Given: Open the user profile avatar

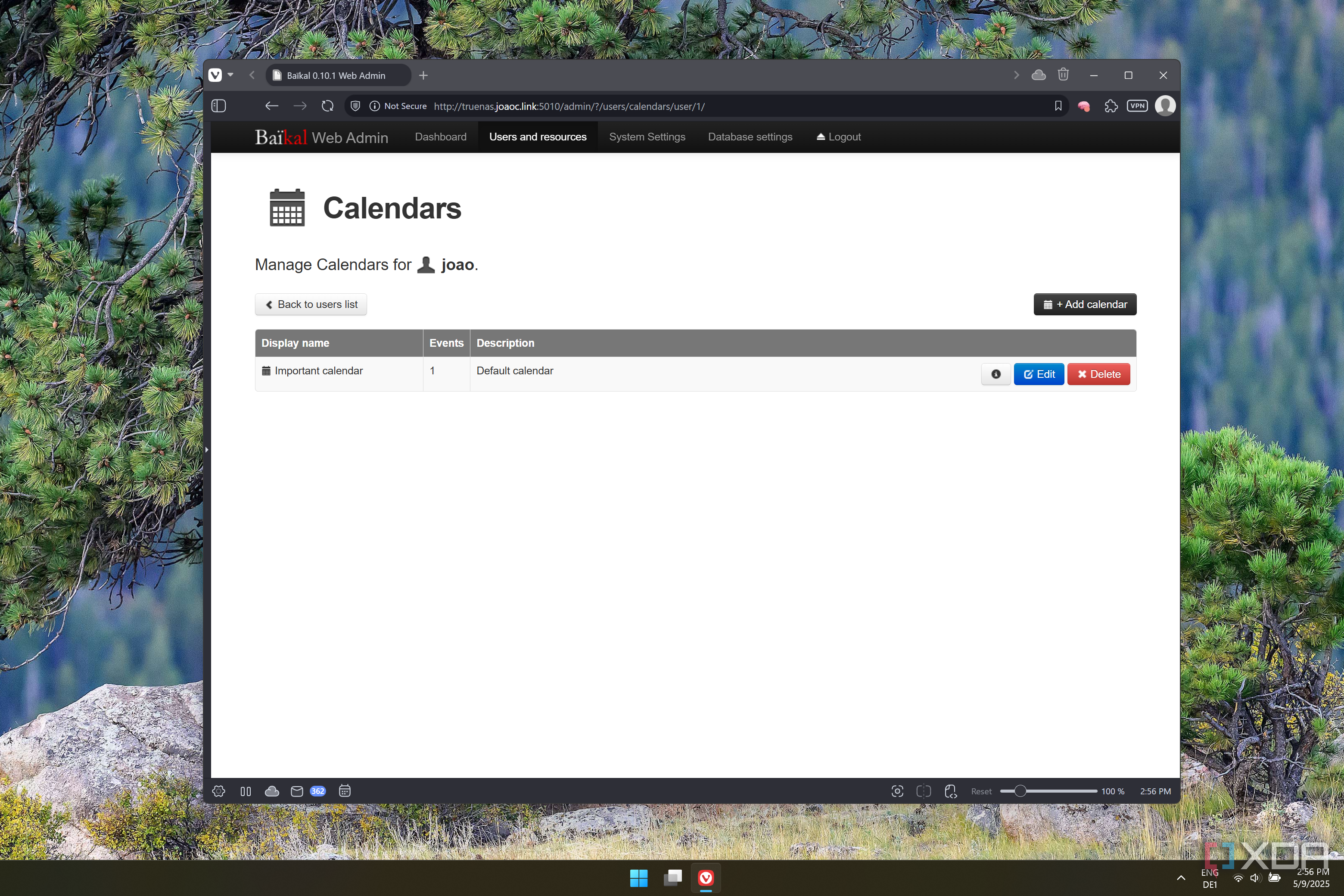Looking at the screenshot, I should (1165, 106).
